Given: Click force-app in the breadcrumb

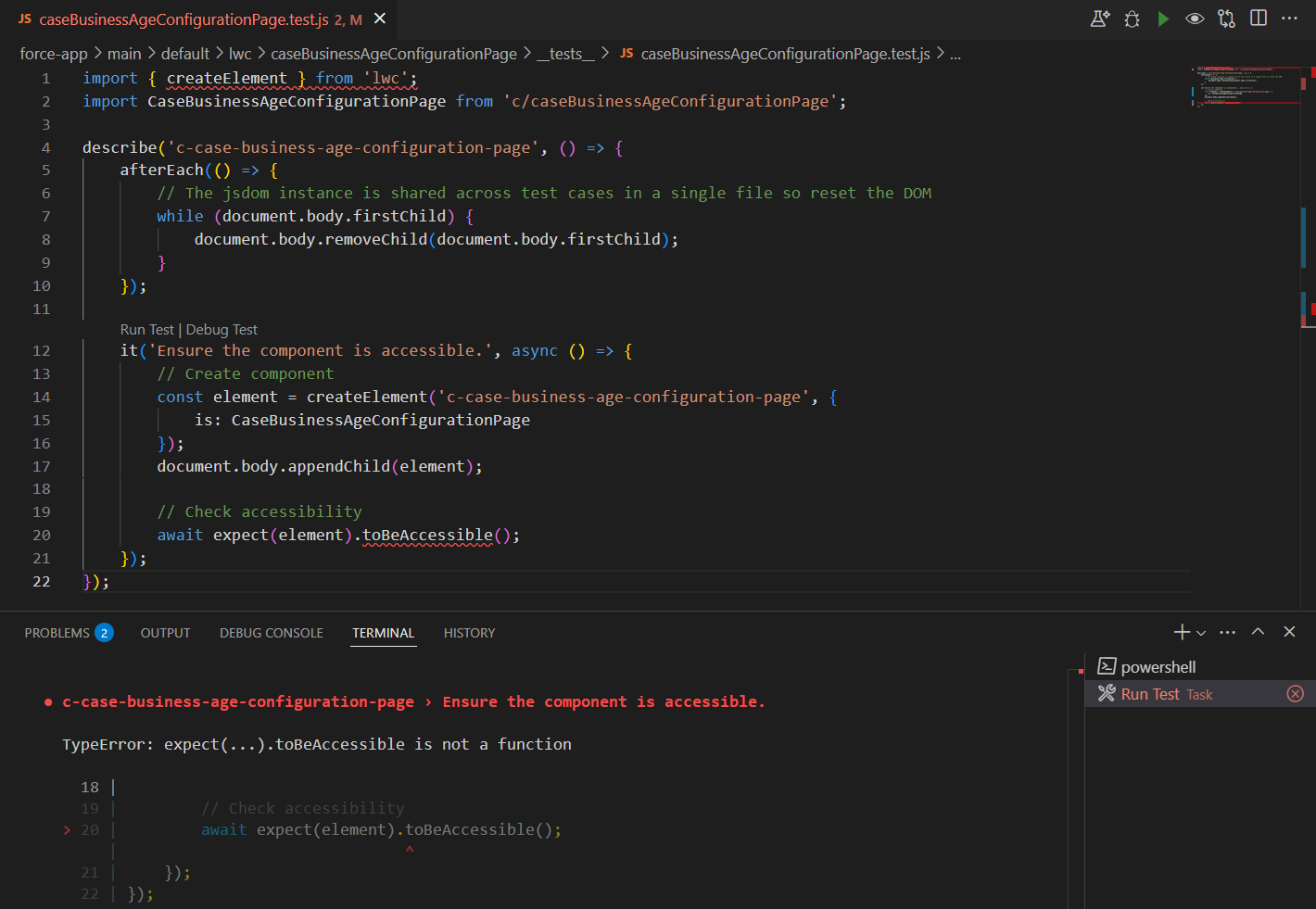Looking at the screenshot, I should tap(54, 54).
